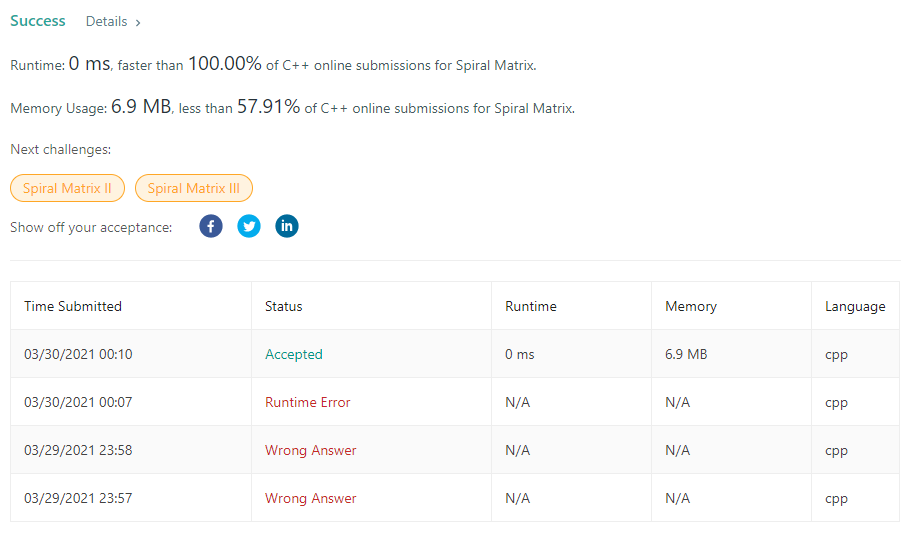Image resolution: width=914 pixels, height=535 pixels.
Task: View the Wrong Answer submission from 23:57
Action: (x=311, y=498)
